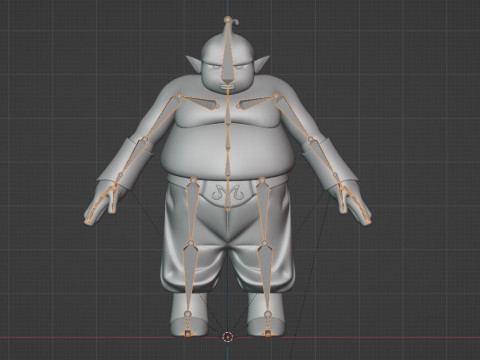Image resolution: width=480 pixels, height=360 pixels.
Task: Click the 3D cursor at the world origin
Action: (228, 337)
